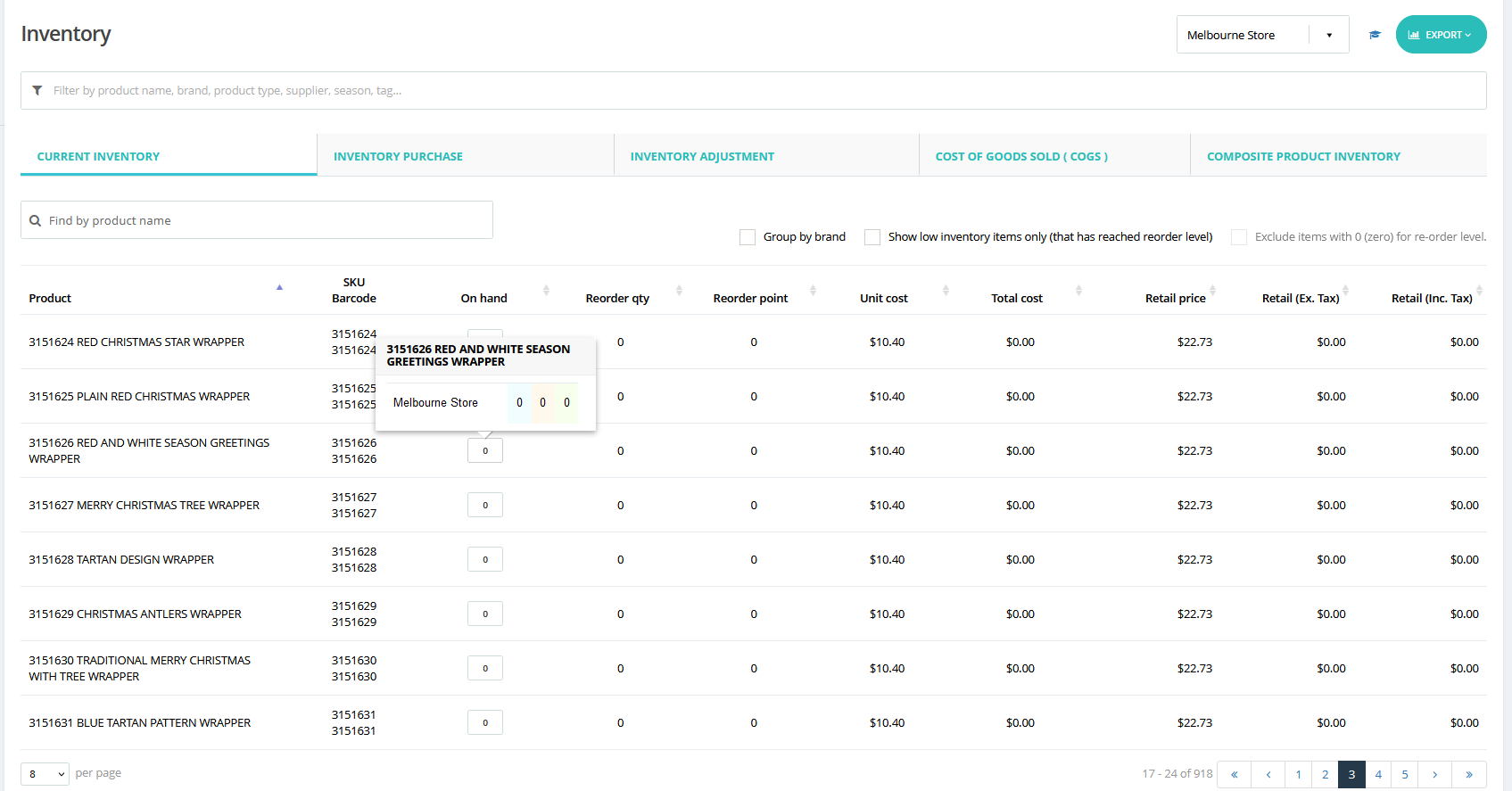
Task: Open Composite Product Inventory tab
Action: pyautogui.click(x=1338, y=156)
